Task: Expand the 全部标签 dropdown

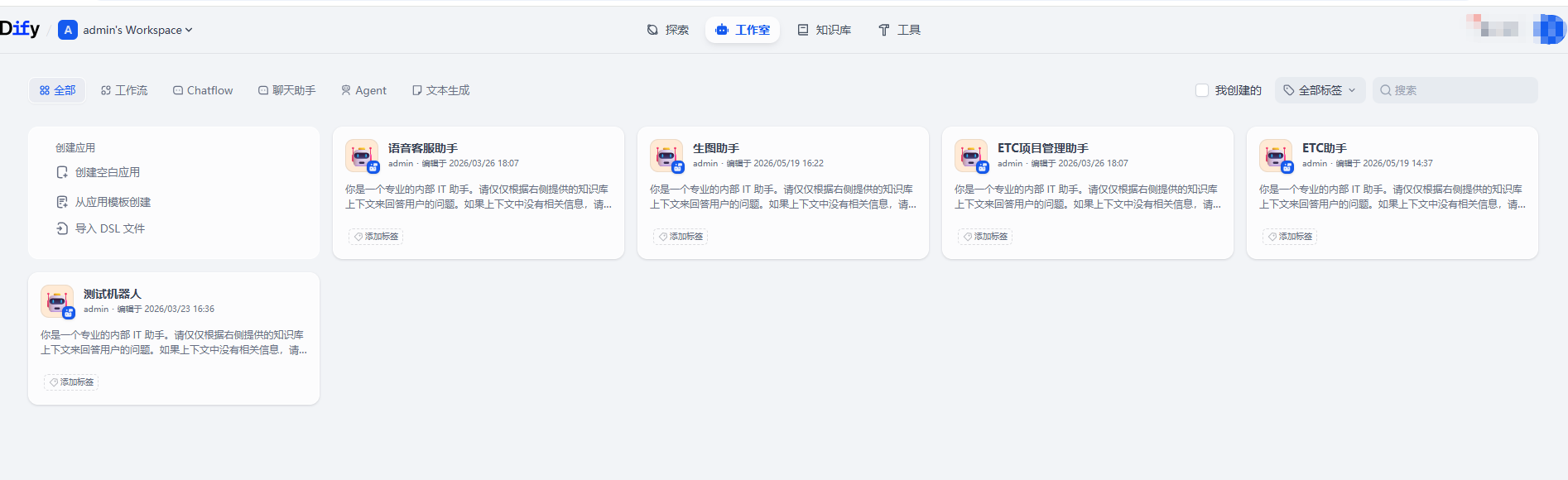Action: tap(1320, 90)
